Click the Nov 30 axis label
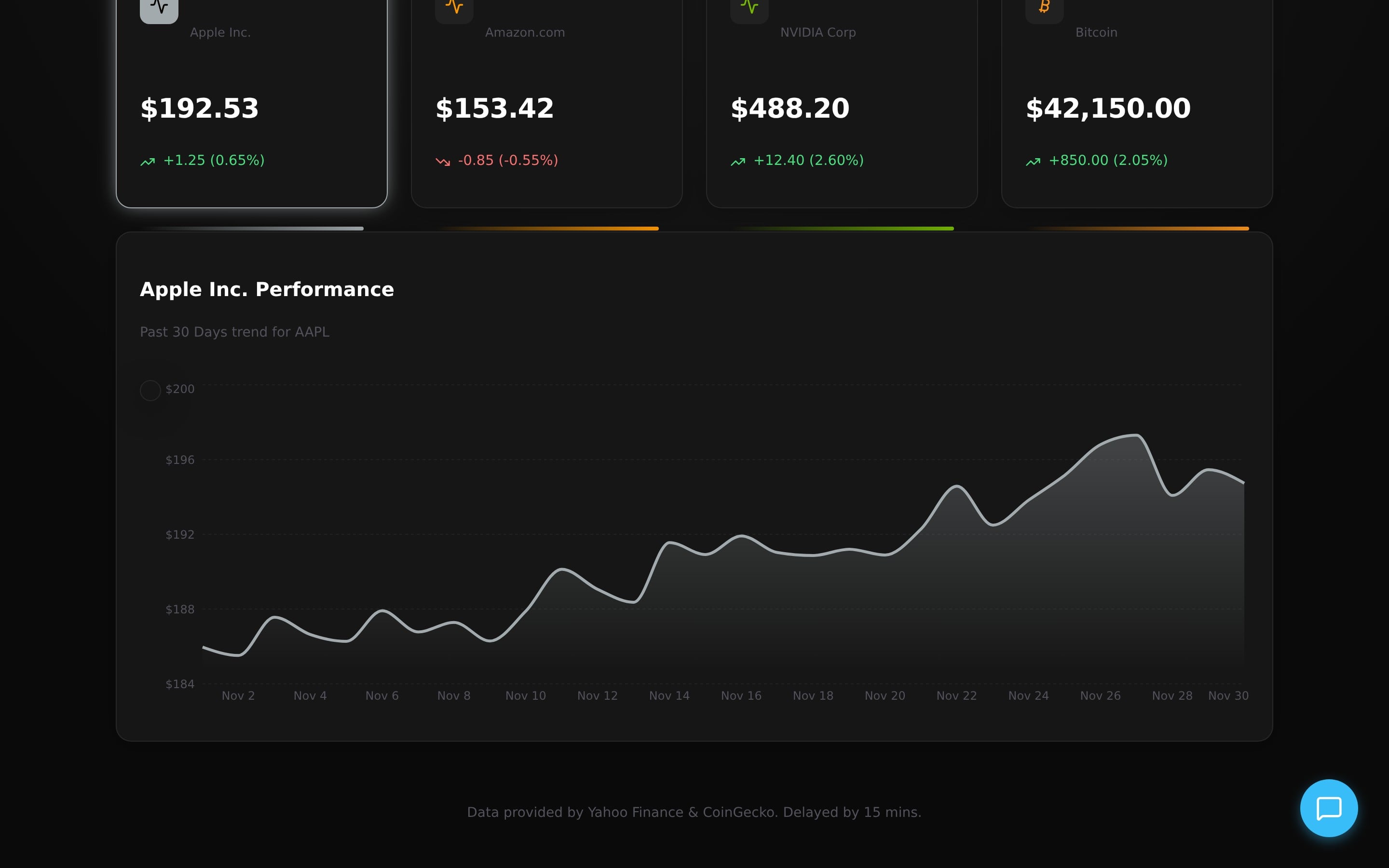This screenshot has width=1389, height=868. (1228, 696)
